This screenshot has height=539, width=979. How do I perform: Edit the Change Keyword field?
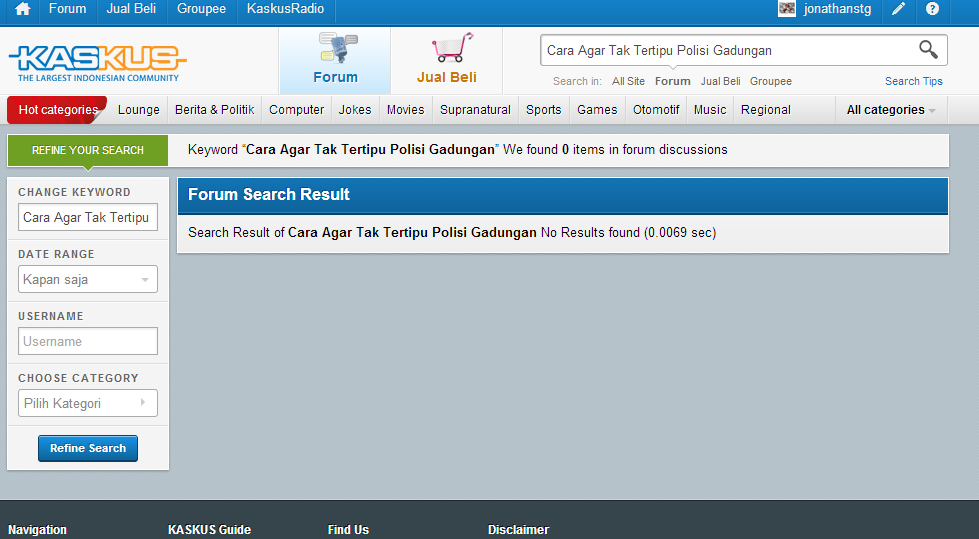[x=87, y=217]
